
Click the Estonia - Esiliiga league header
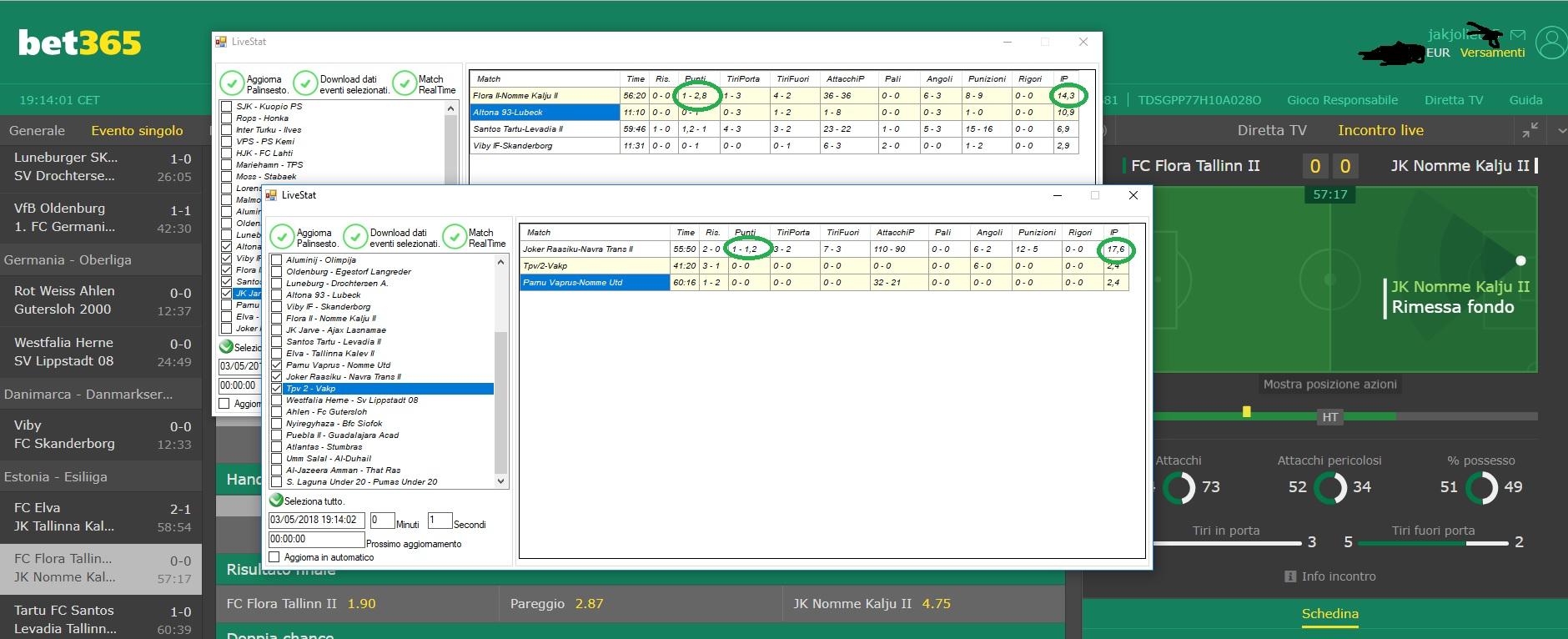101,477
